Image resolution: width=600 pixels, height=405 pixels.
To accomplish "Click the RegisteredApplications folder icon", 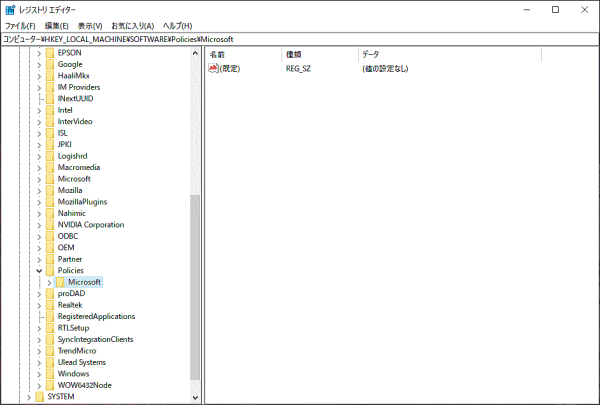I will coord(50,317).
